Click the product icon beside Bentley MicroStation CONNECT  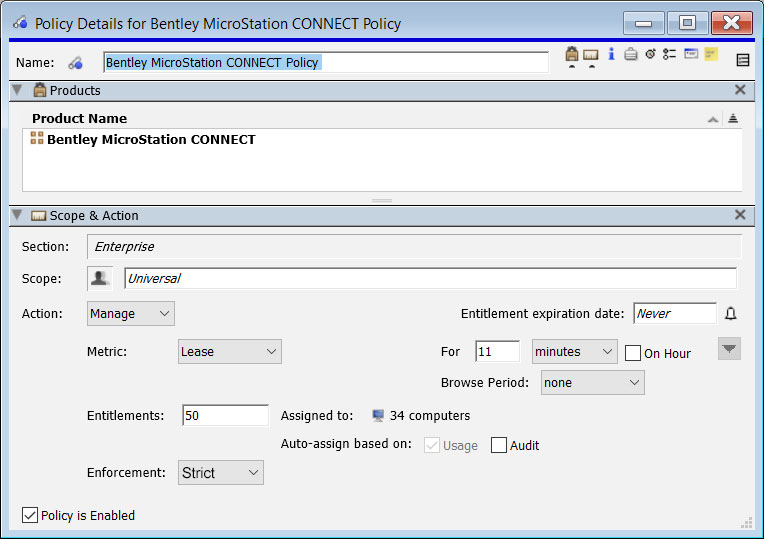click(37, 138)
